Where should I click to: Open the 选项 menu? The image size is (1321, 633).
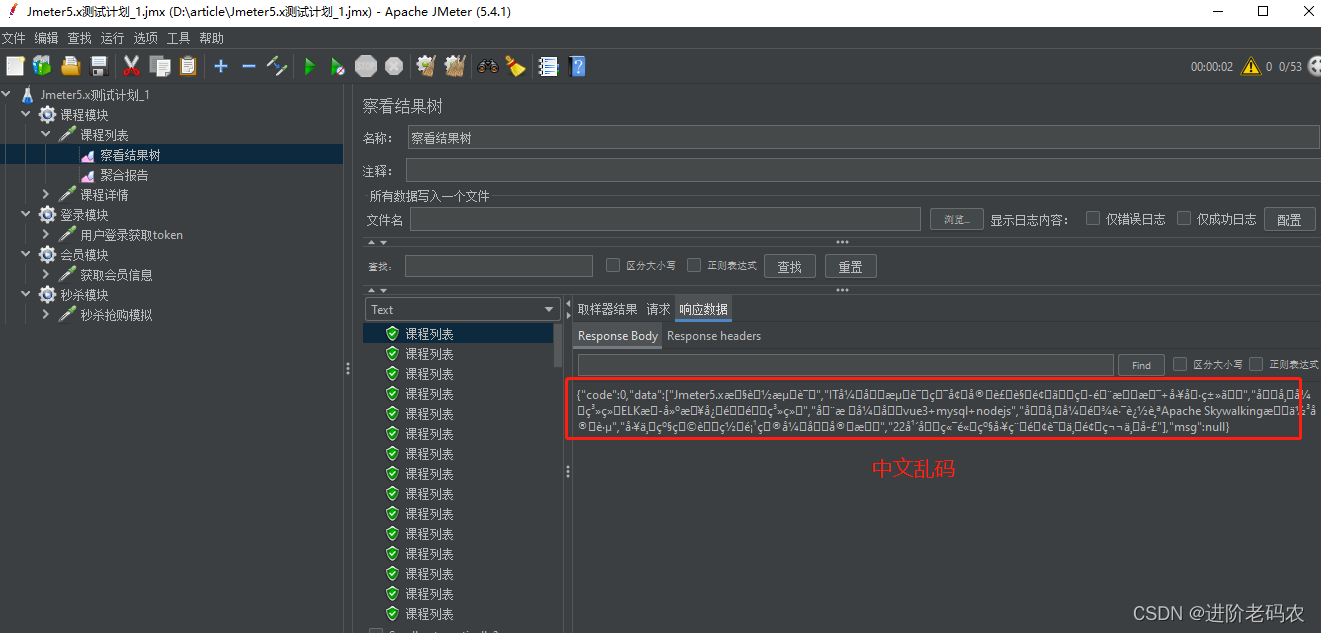tap(145, 38)
